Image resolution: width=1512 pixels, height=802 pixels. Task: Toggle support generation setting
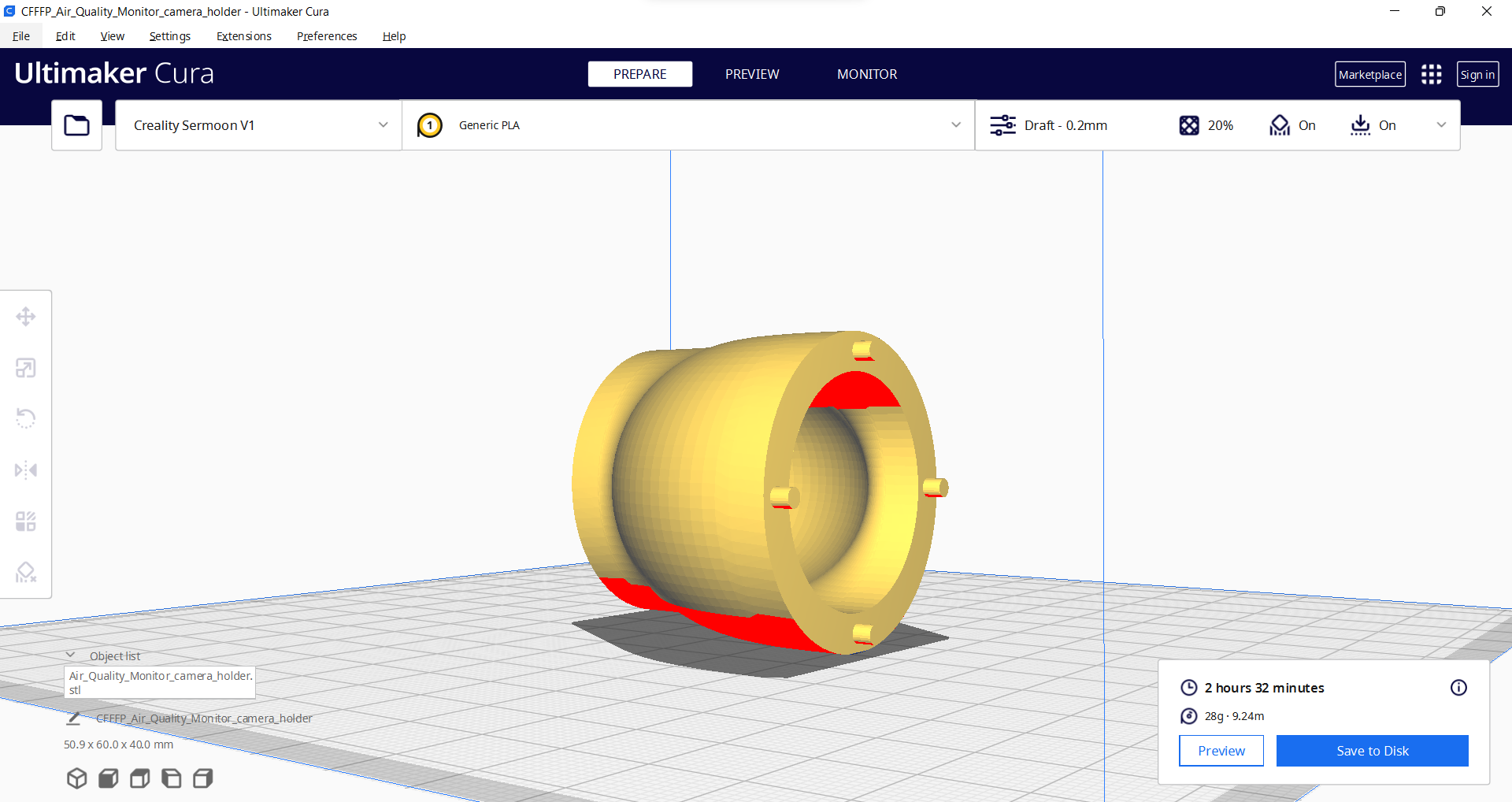pyautogui.click(x=1292, y=124)
